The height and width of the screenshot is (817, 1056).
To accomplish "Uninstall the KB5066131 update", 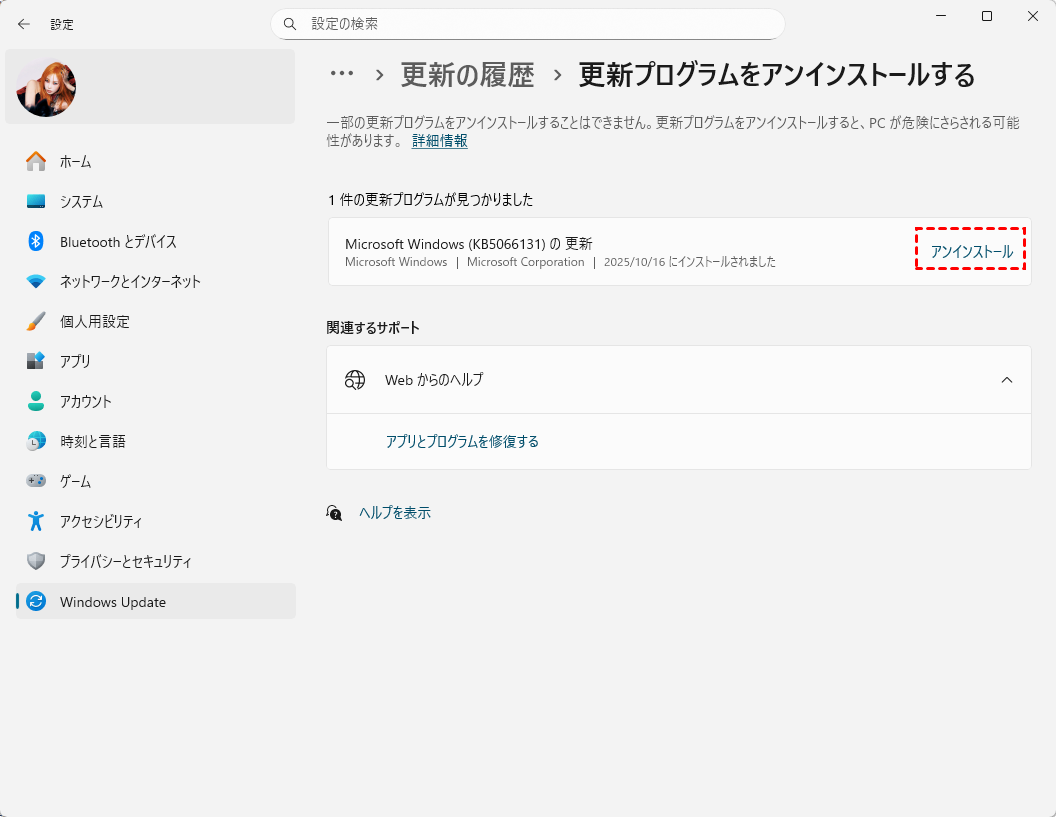I will [x=971, y=252].
